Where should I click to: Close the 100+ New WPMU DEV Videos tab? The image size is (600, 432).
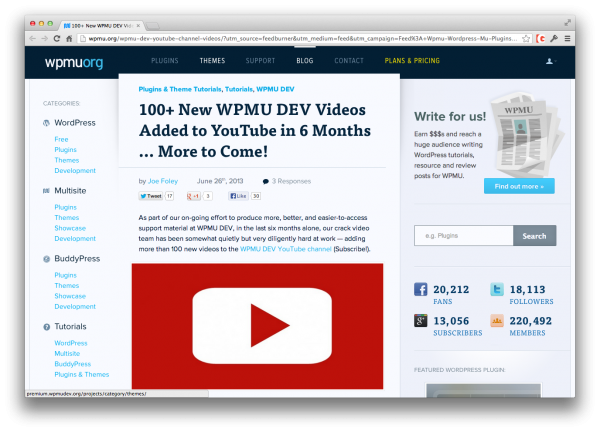pos(138,26)
